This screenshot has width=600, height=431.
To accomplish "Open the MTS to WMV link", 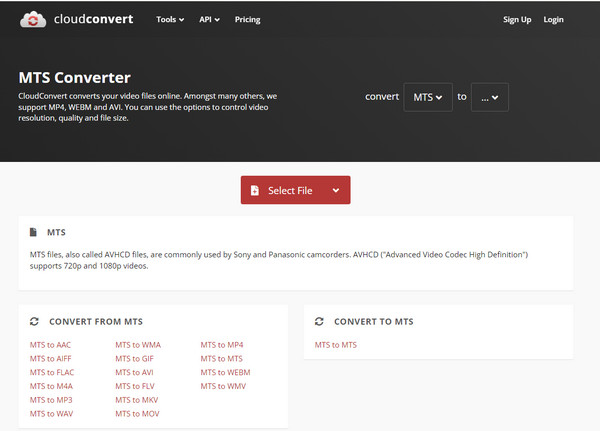I will pos(223,386).
